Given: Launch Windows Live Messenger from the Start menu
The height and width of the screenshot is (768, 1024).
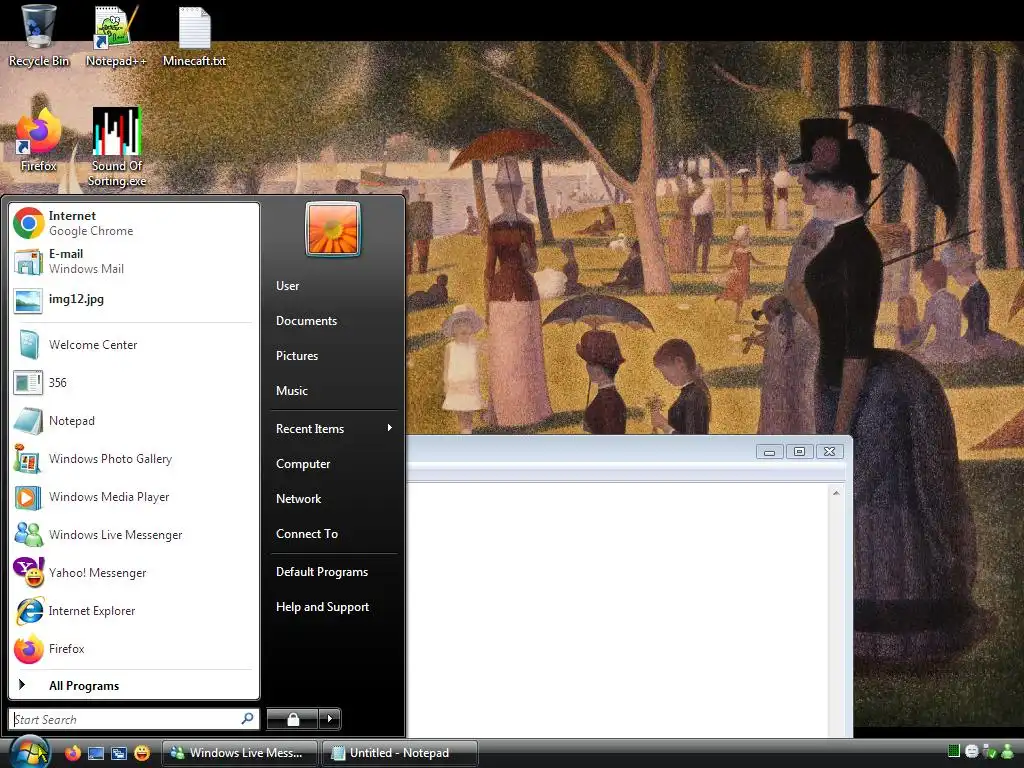Looking at the screenshot, I should (x=133, y=535).
